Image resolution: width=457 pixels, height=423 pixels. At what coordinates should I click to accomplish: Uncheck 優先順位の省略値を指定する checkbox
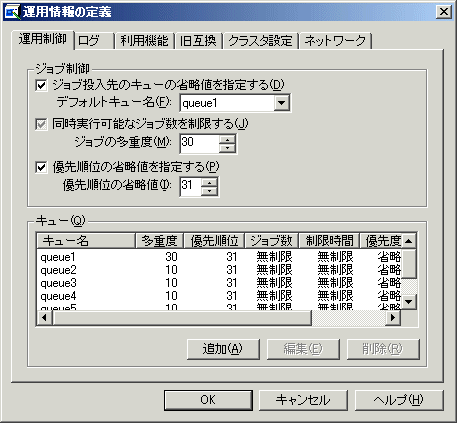pyautogui.click(x=41, y=167)
